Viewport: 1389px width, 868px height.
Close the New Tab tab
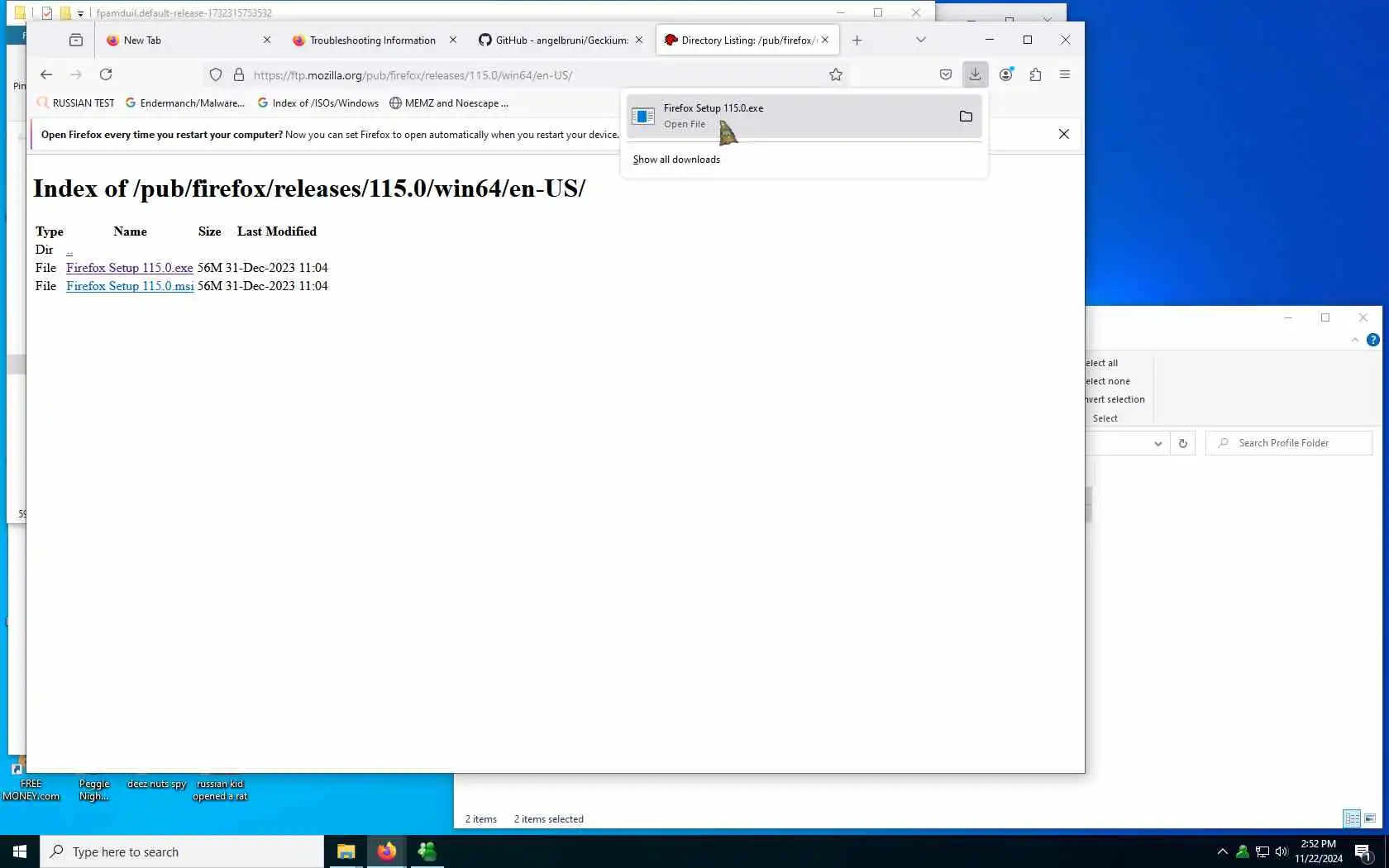click(267, 40)
